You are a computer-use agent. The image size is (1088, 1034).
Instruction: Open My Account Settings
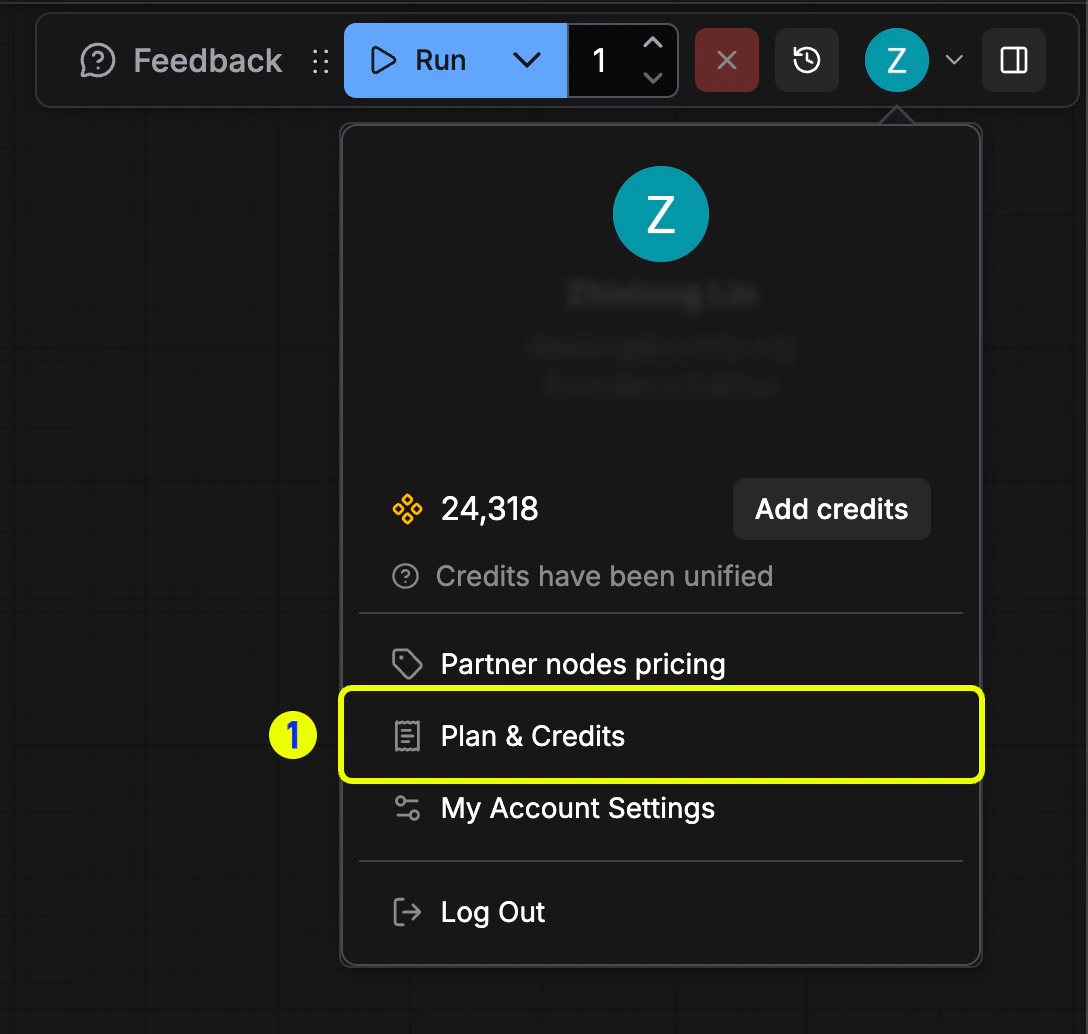click(x=576, y=808)
